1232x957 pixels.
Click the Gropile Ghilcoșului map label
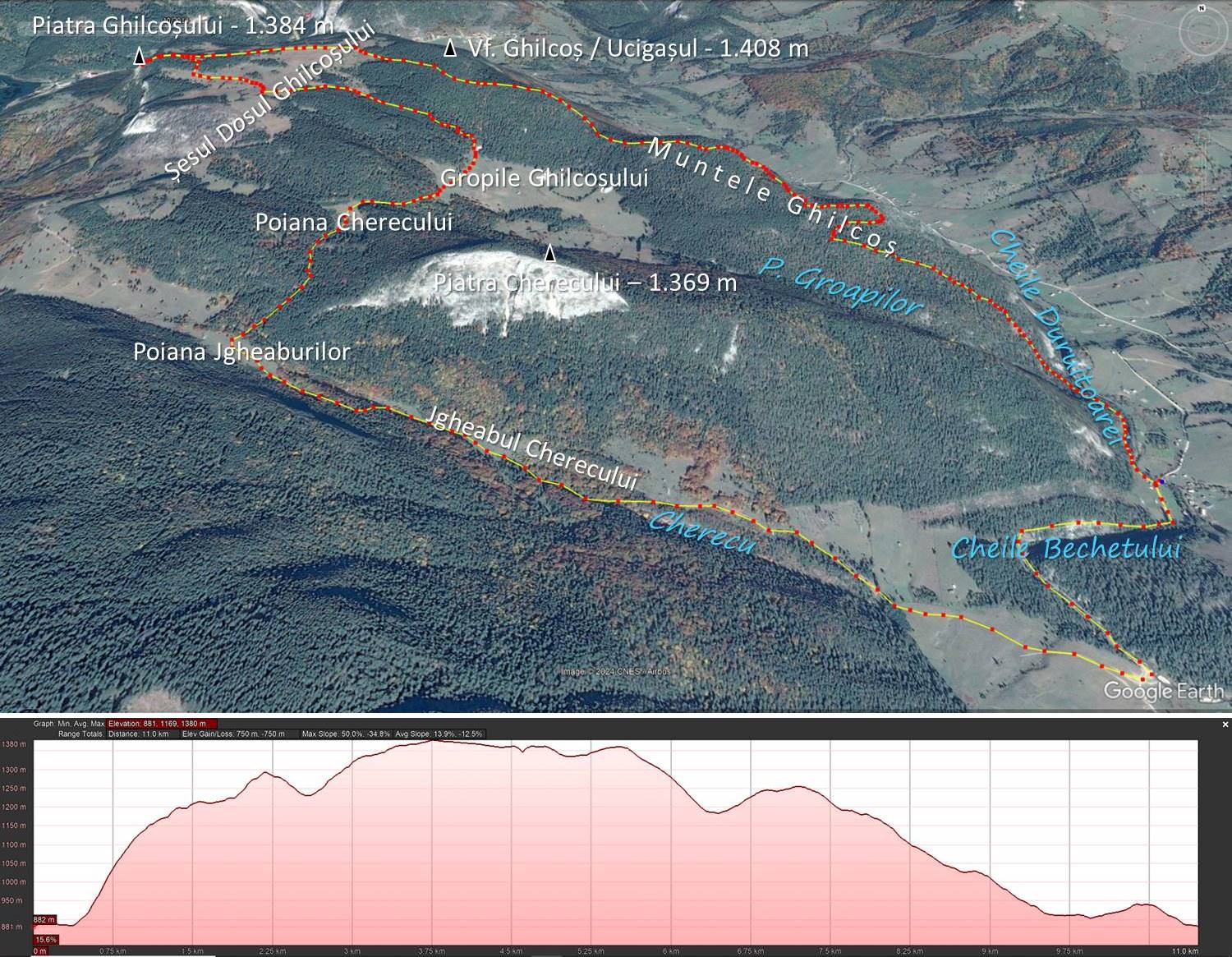tap(544, 178)
